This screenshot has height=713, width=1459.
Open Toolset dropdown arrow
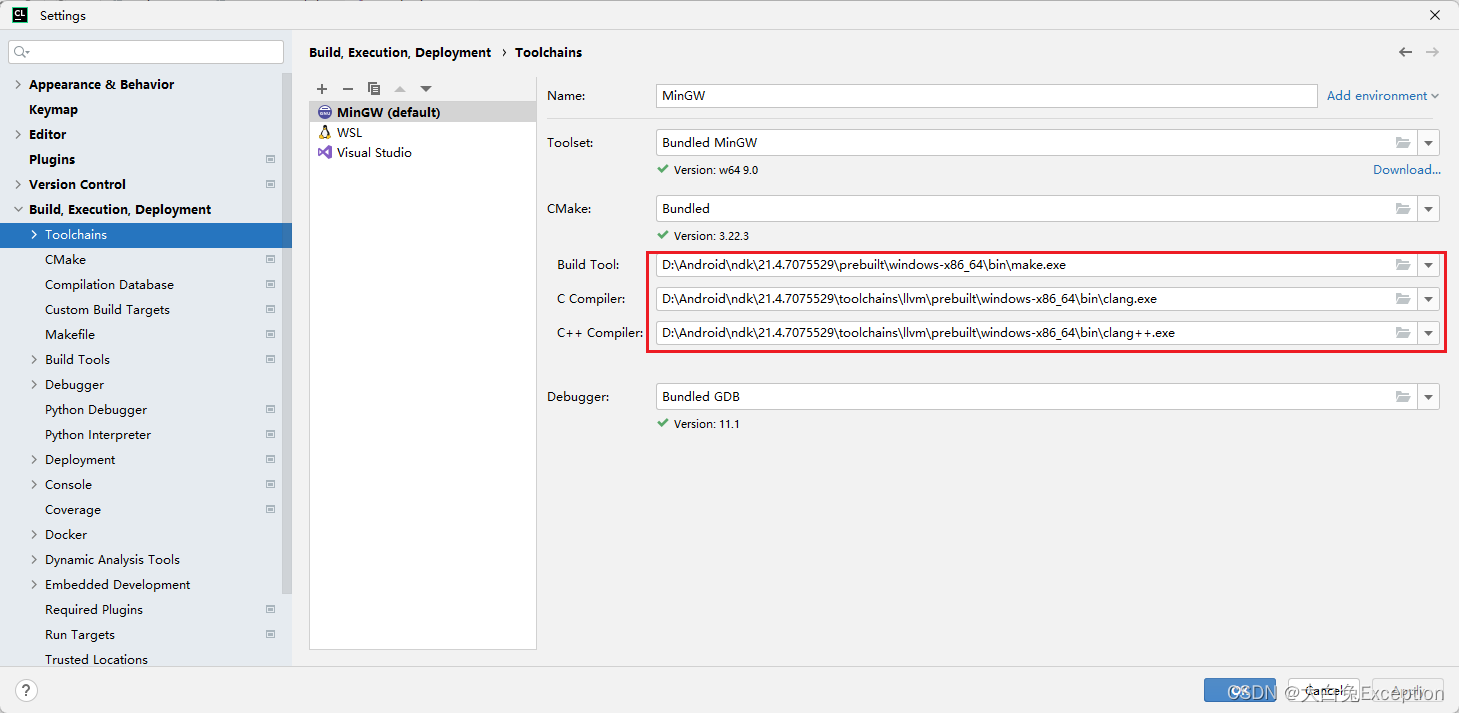coord(1429,143)
